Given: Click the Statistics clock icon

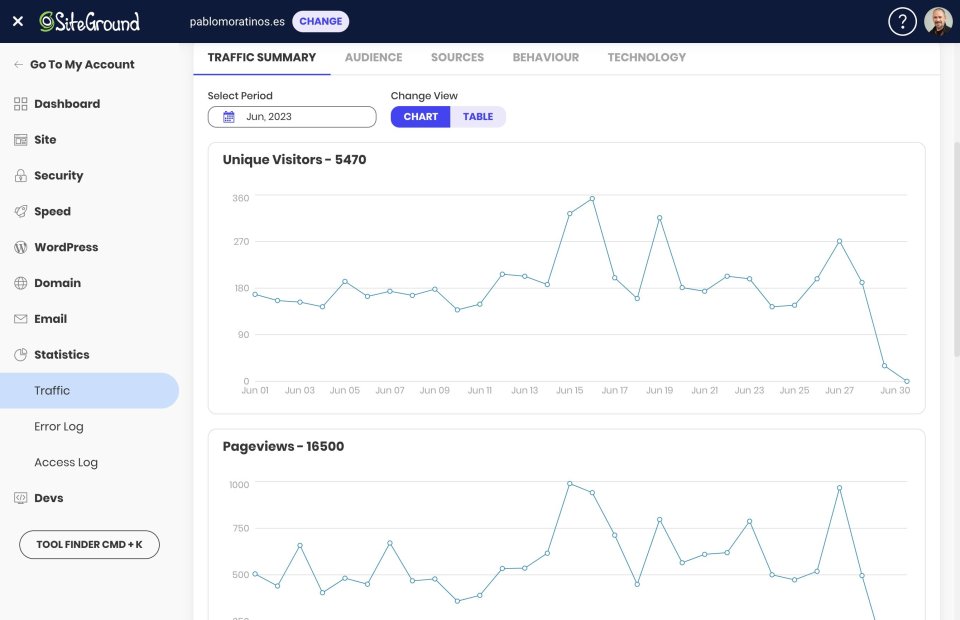Looking at the screenshot, I should pos(21,354).
